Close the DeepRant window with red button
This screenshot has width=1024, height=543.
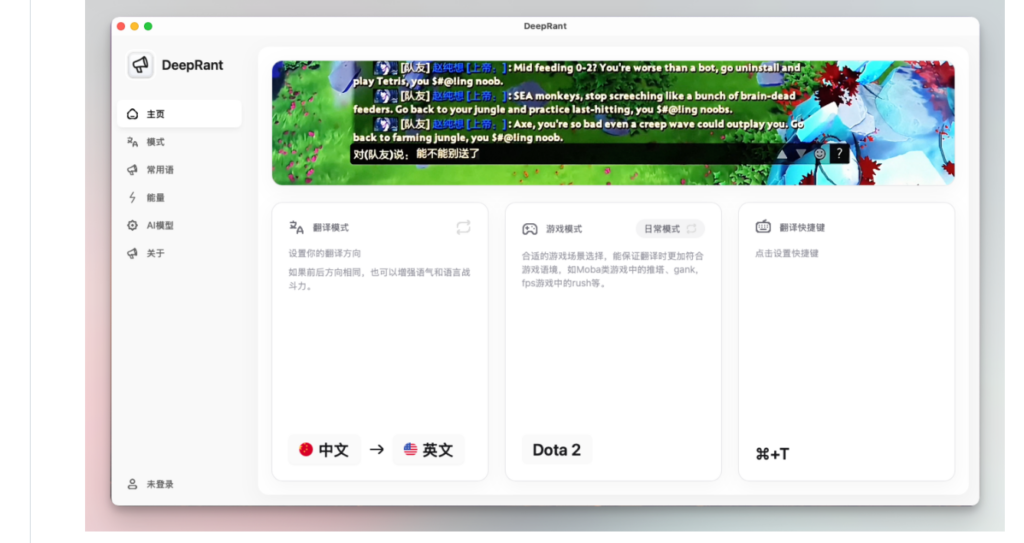pos(121,26)
